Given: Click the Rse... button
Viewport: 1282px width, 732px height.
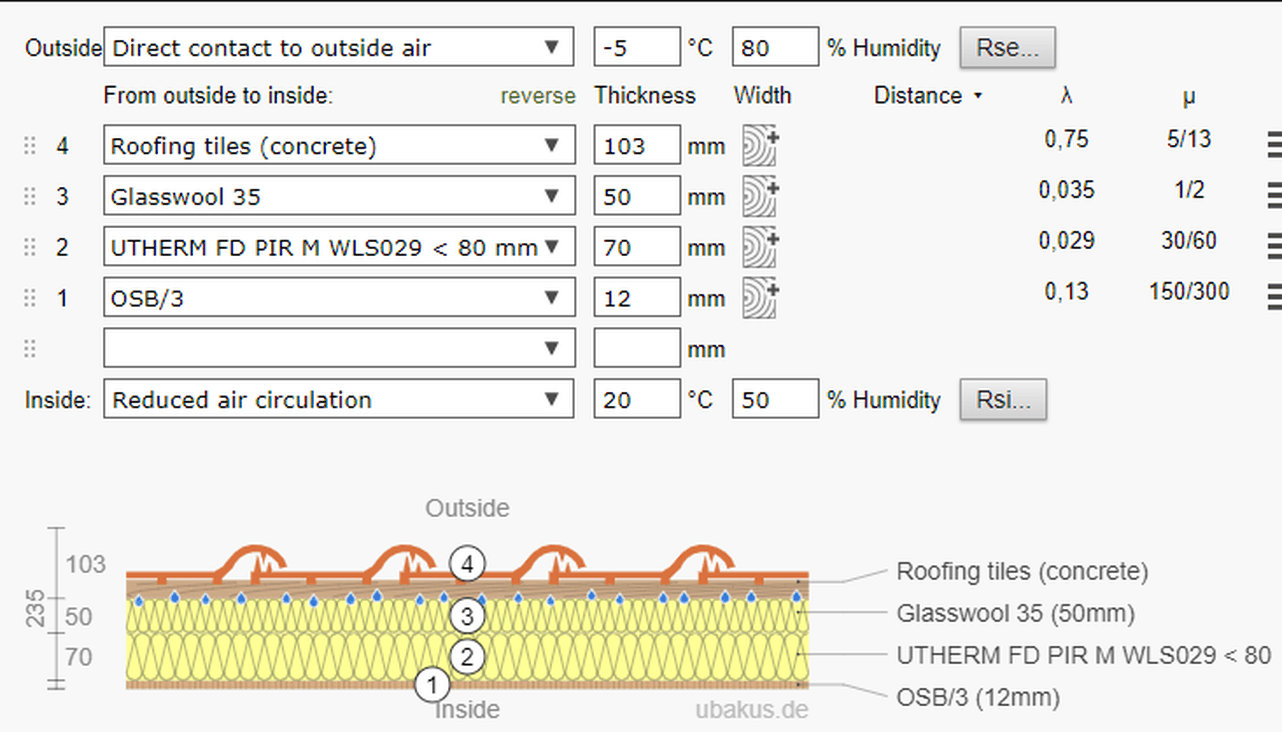Looking at the screenshot, I should click(x=1007, y=48).
